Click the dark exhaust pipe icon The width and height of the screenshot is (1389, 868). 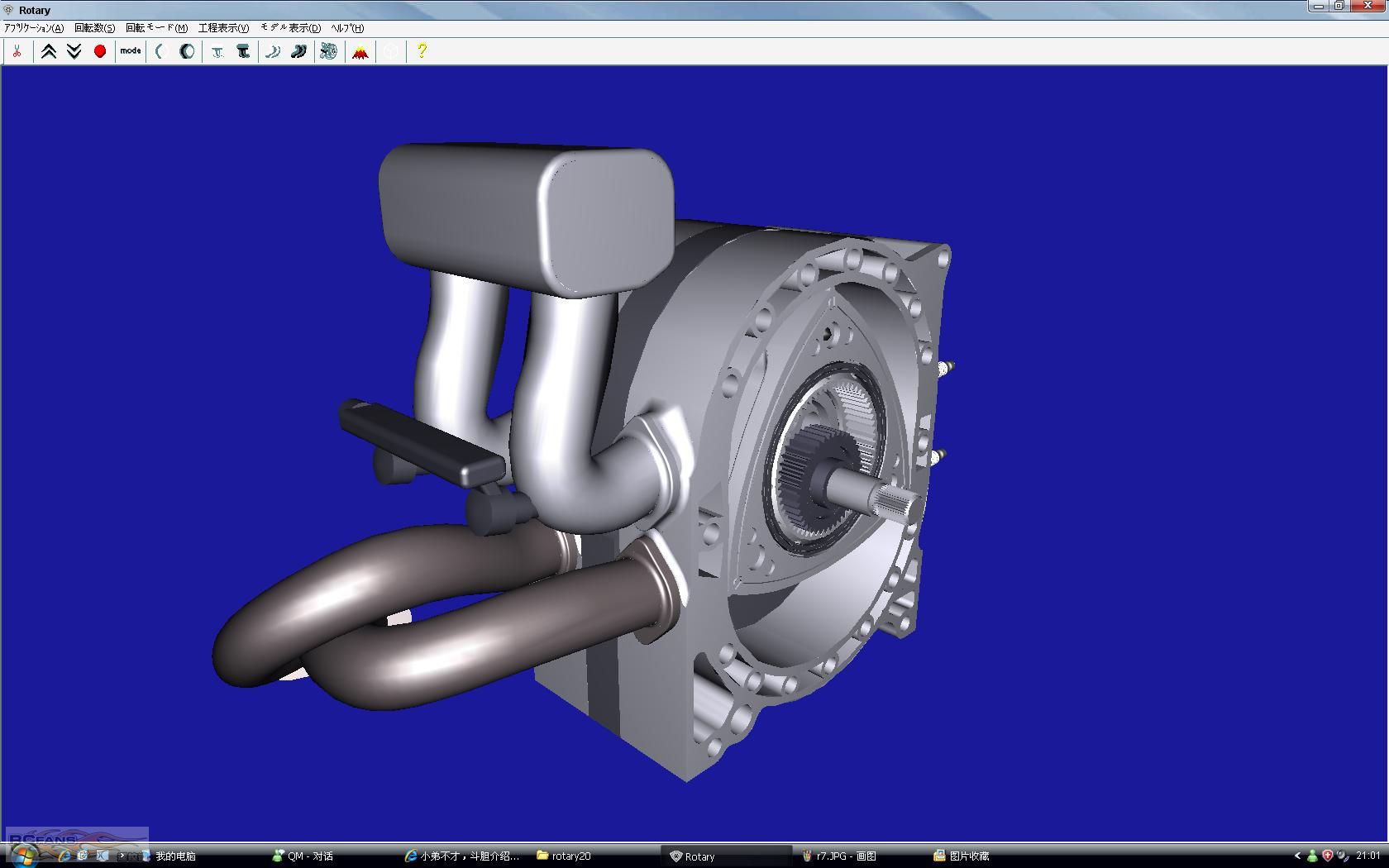298,51
